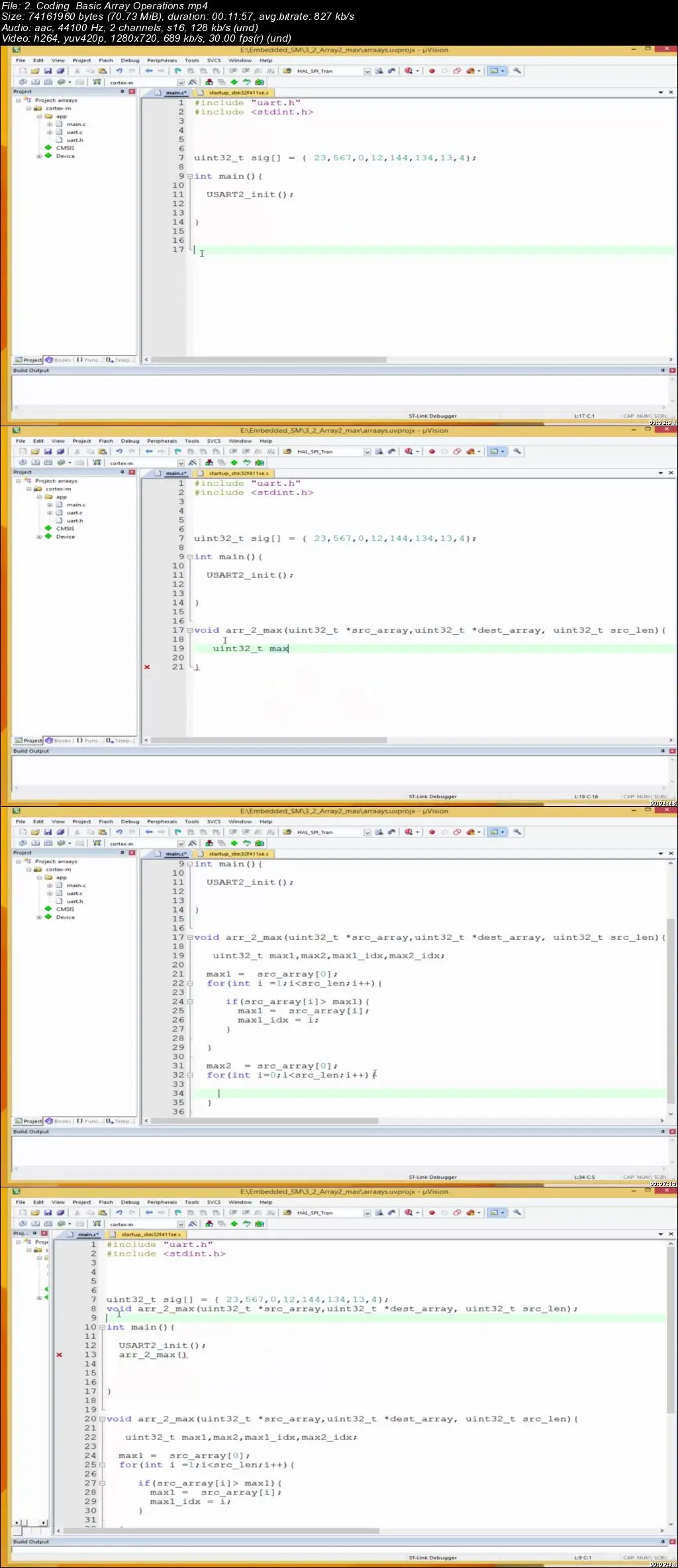The image size is (678, 1568).
Task: Click the HAL_SPI_Tran search field in the third frame
Action: click(x=328, y=832)
